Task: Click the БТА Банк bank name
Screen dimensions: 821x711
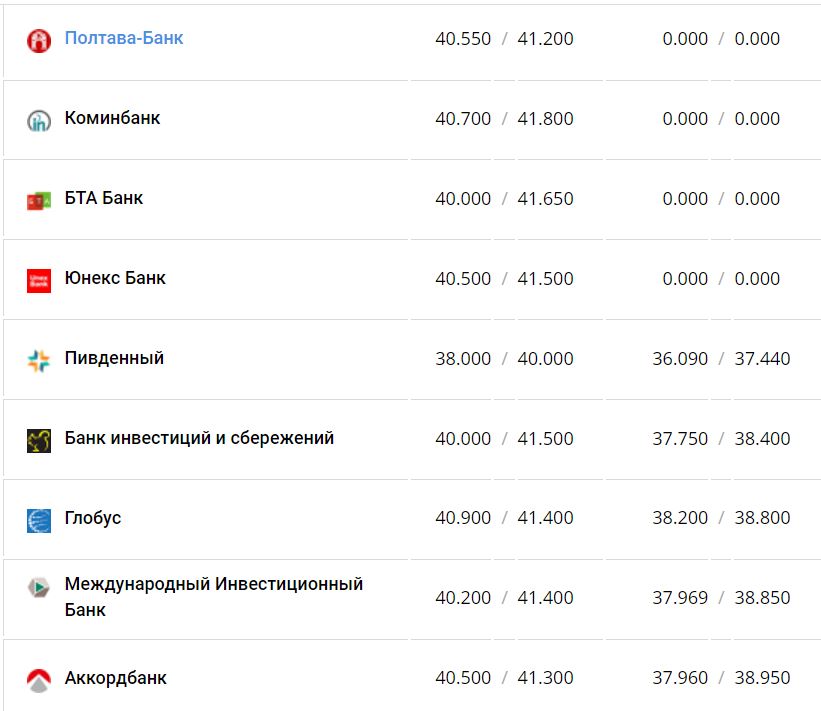Action: (104, 198)
